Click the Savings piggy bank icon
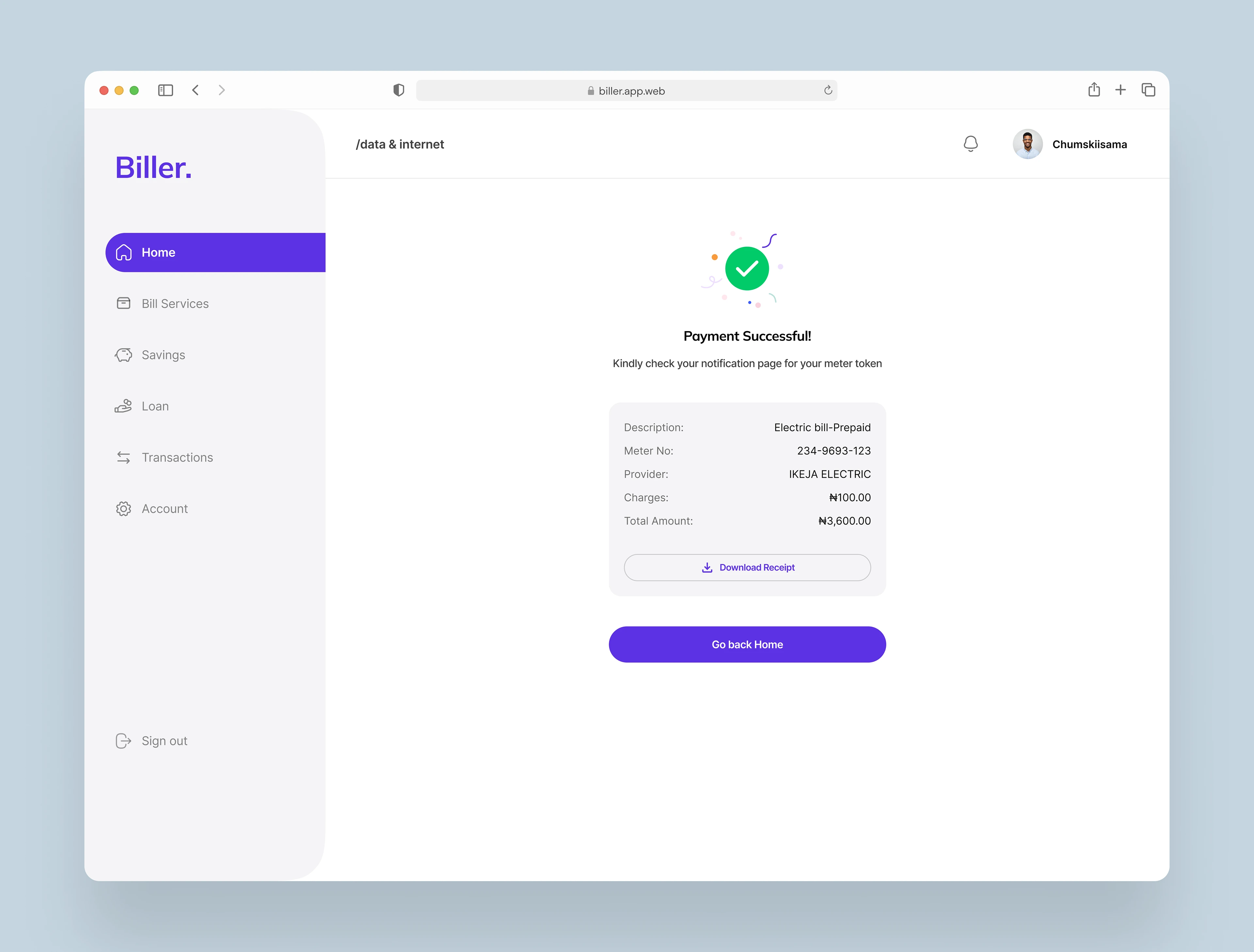Image resolution: width=1254 pixels, height=952 pixels. coord(123,355)
